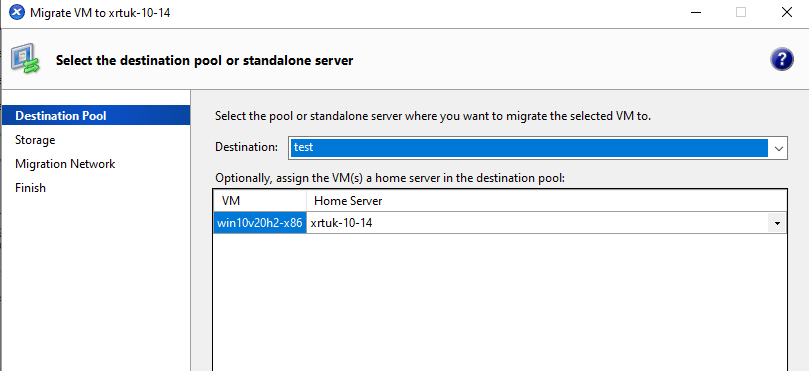Select the win10v20h2-x86 VM cell
Image resolution: width=809 pixels, height=371 pixels.
260,223
